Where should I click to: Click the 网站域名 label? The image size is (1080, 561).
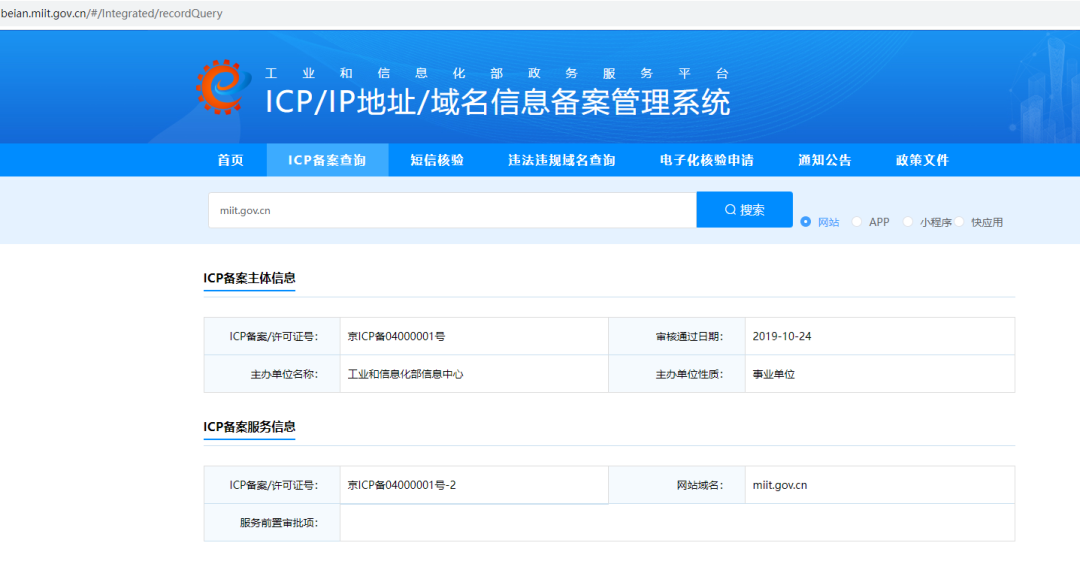(x=699, y=485)
